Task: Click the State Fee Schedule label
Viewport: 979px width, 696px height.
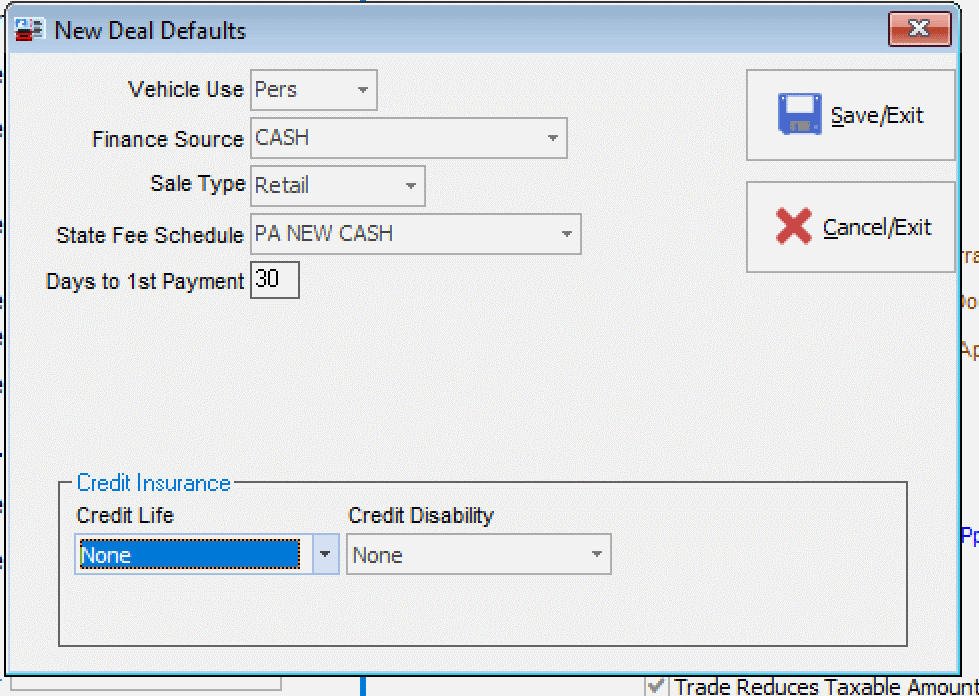Action: click(x=150, y=236)
